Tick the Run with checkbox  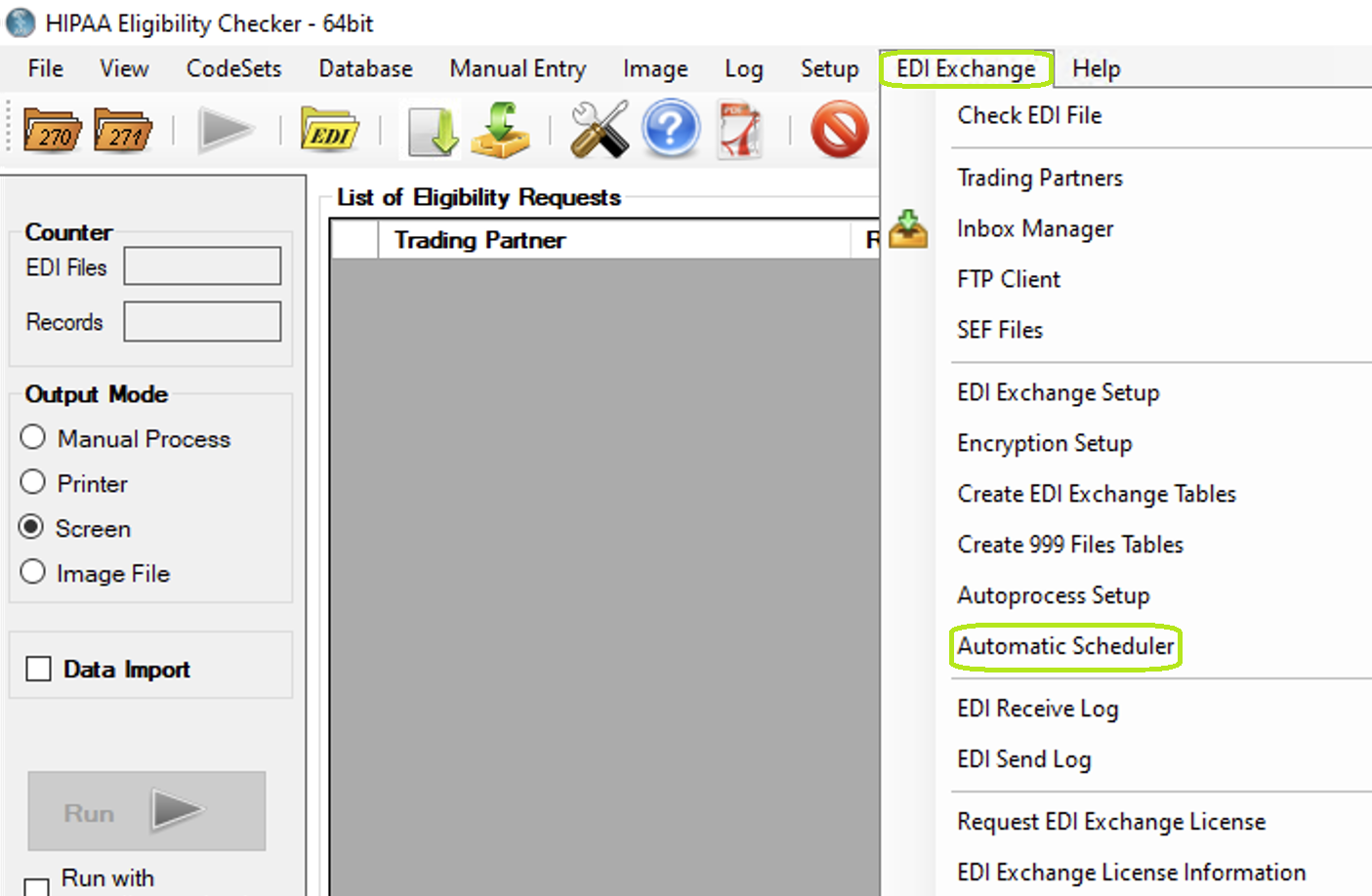coord(37,886)
